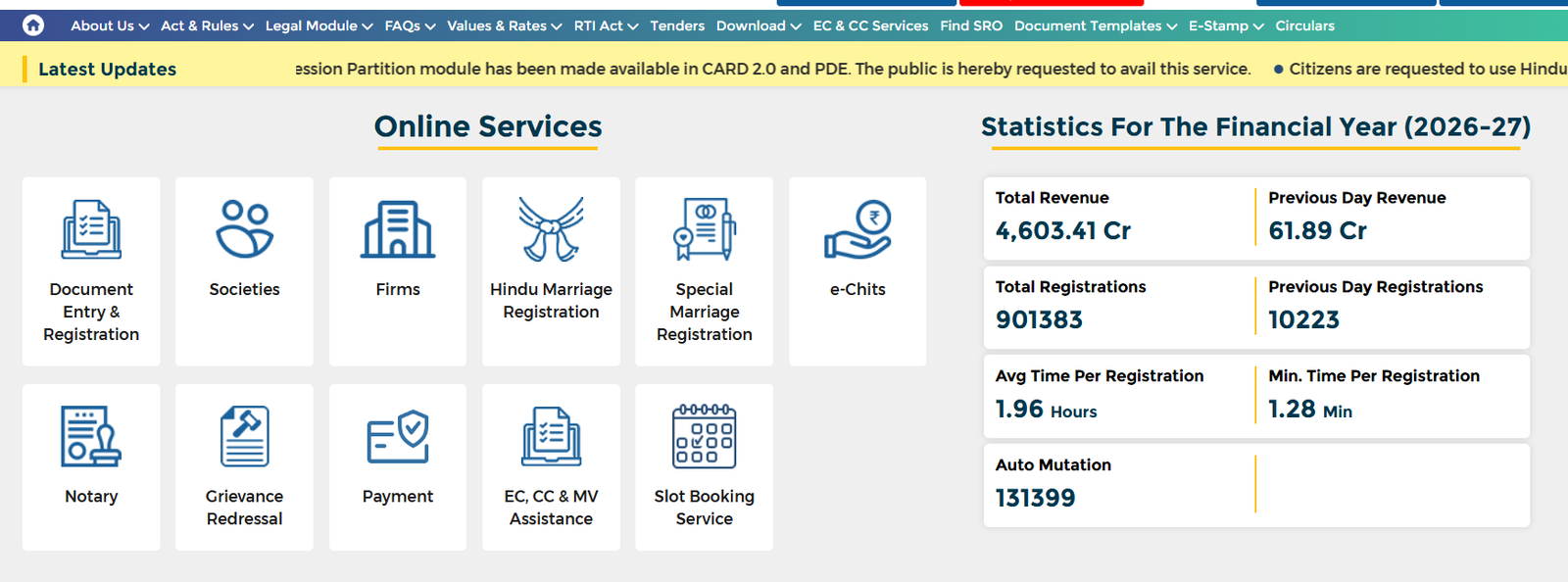Image resolution: width=1568 pixels, height=582 pixels.
Task: Open the Download dropdown menu
Action: click(x=759, y=25)
